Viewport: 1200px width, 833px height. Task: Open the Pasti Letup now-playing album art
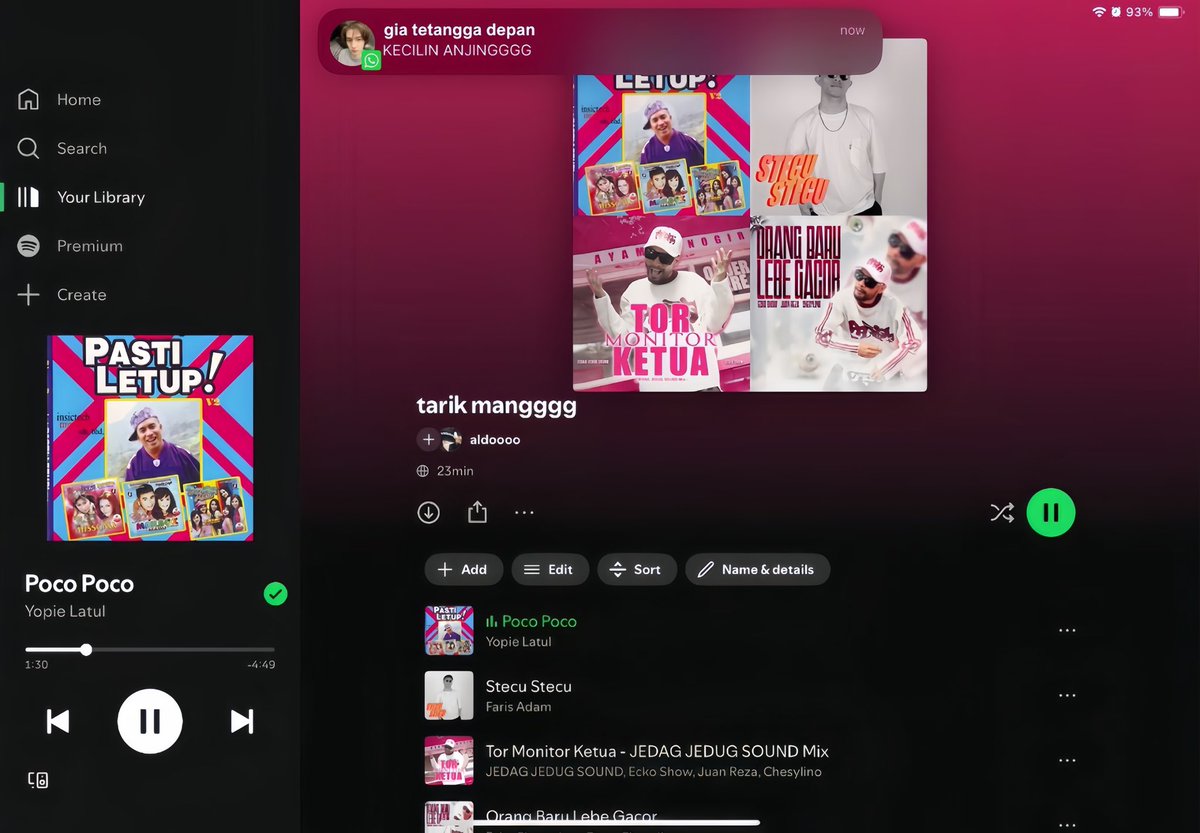[150, 438]
